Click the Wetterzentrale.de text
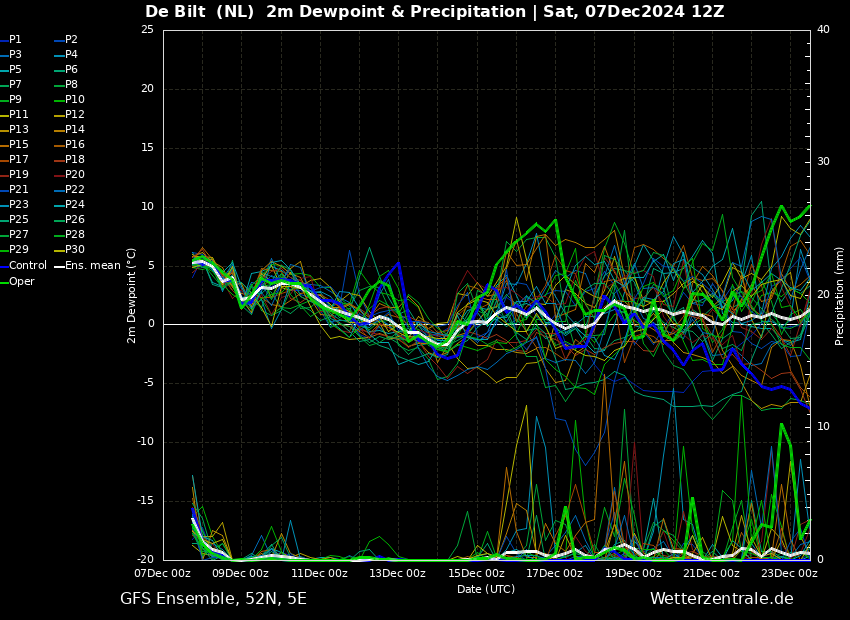This screenshot has width=850, height=620. pyautogui.click(x=721, y=598)
